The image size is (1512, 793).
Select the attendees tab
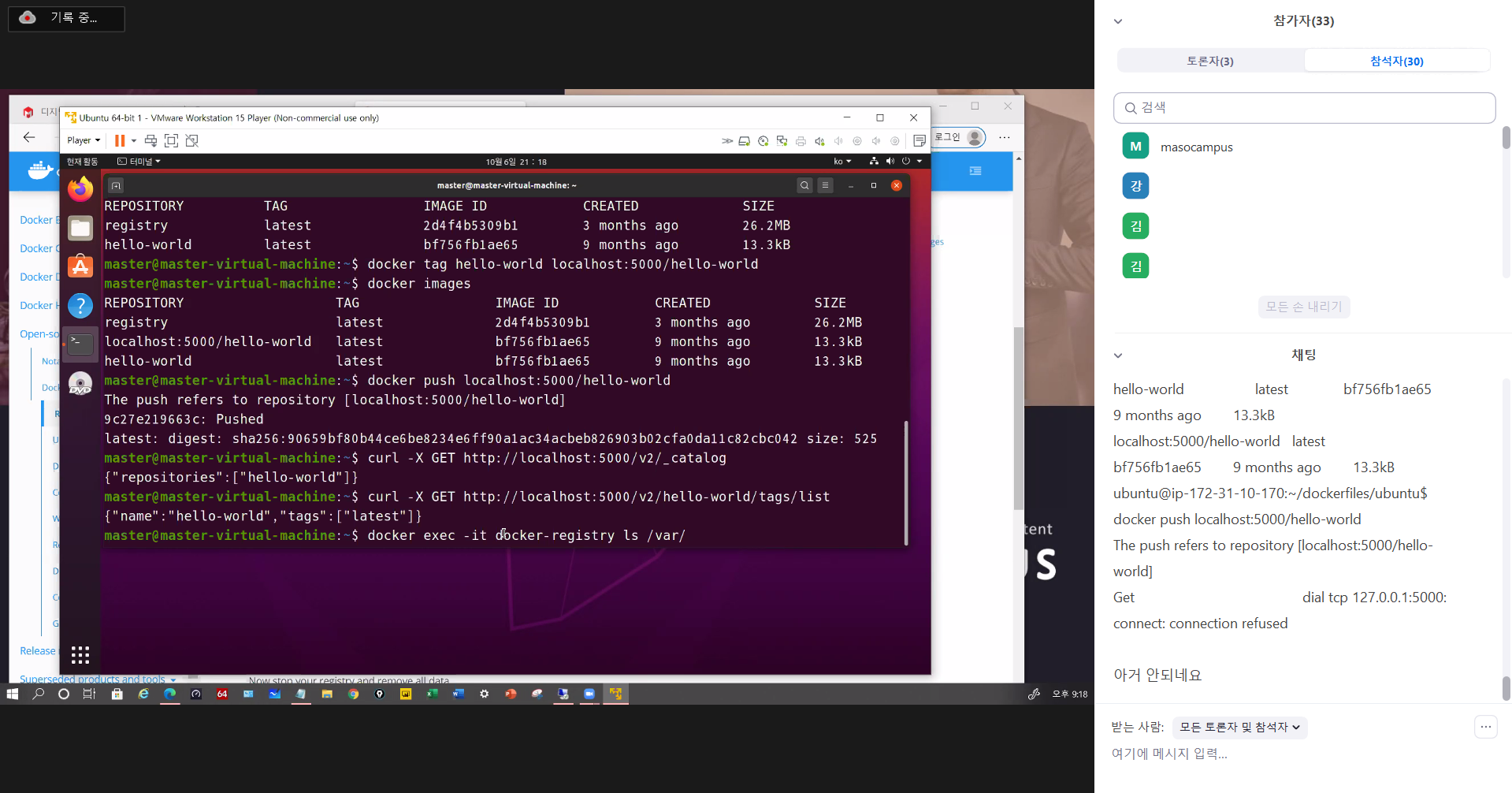1396,61
